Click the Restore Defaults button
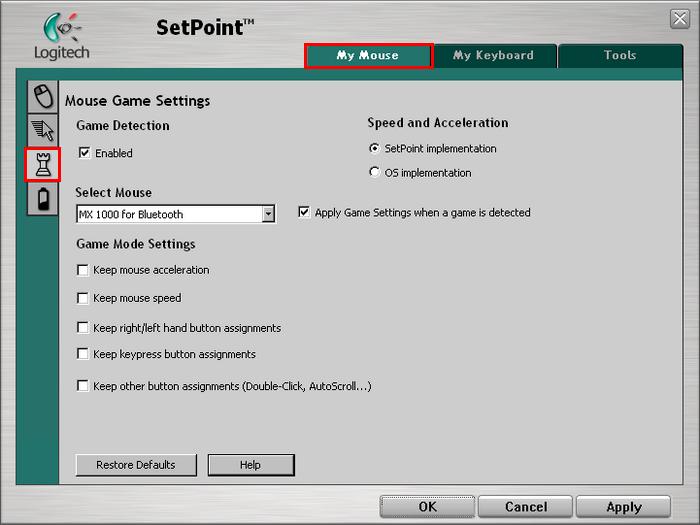The image size is (700, 525). point(136,465)
